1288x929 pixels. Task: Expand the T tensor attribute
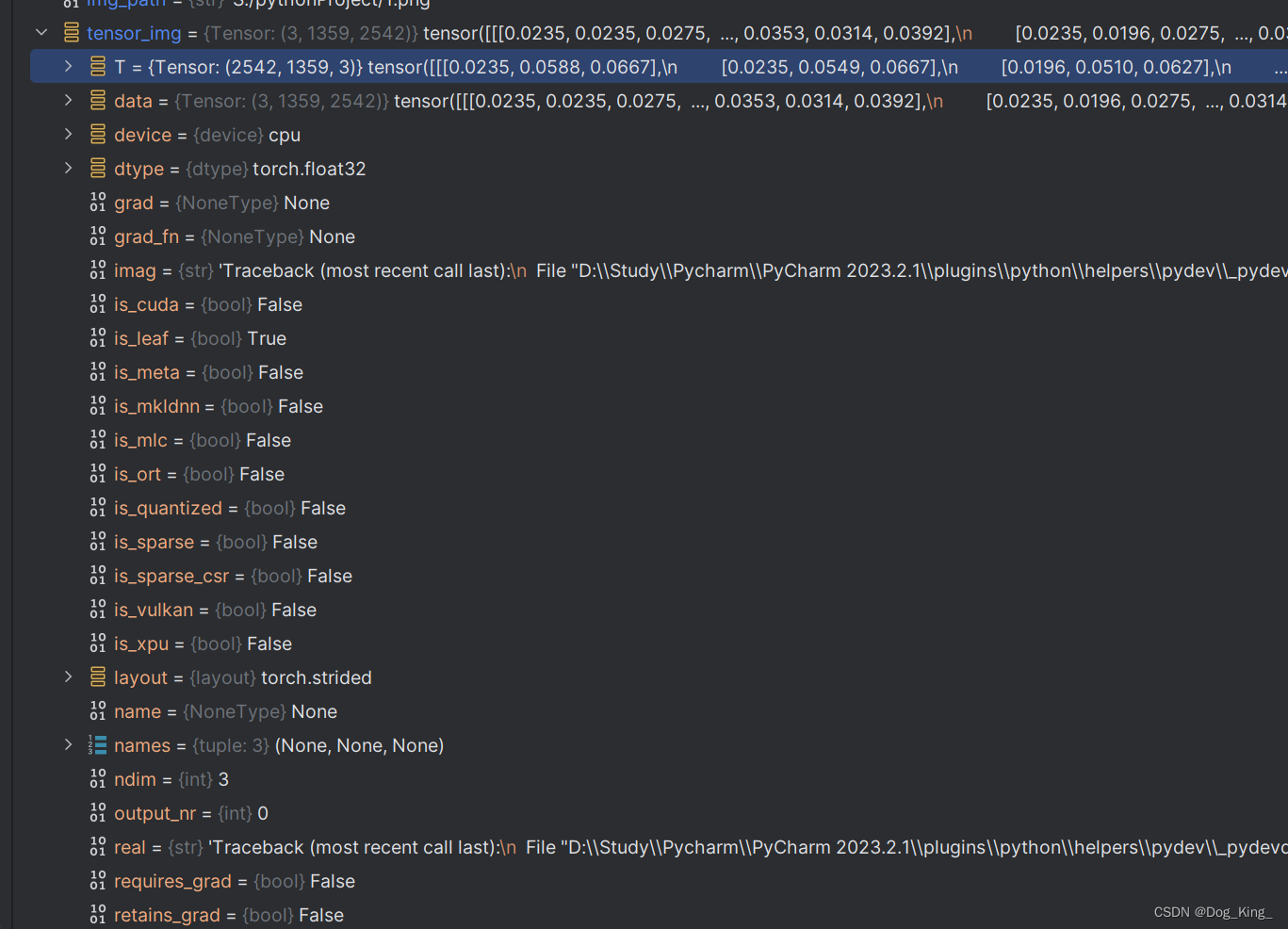click(68, 67)
